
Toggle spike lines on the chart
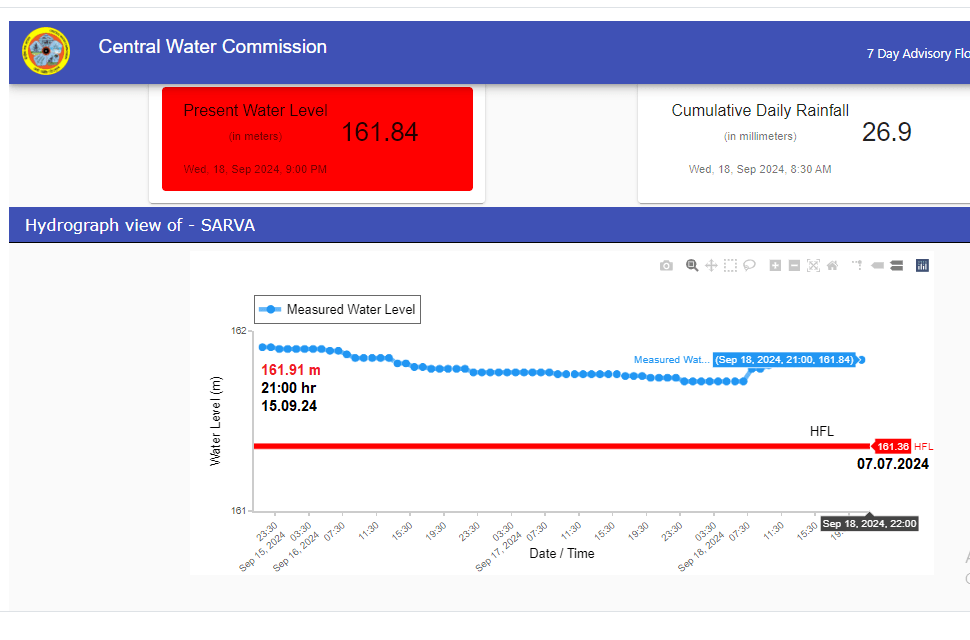click(x=857, y=266)
